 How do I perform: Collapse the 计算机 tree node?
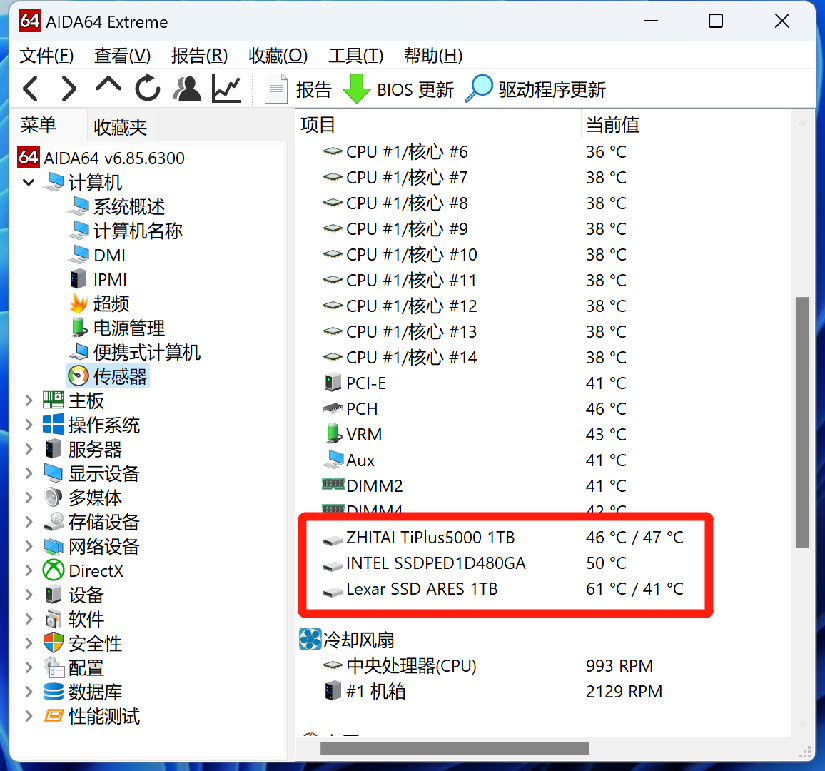tap(29, 183)
